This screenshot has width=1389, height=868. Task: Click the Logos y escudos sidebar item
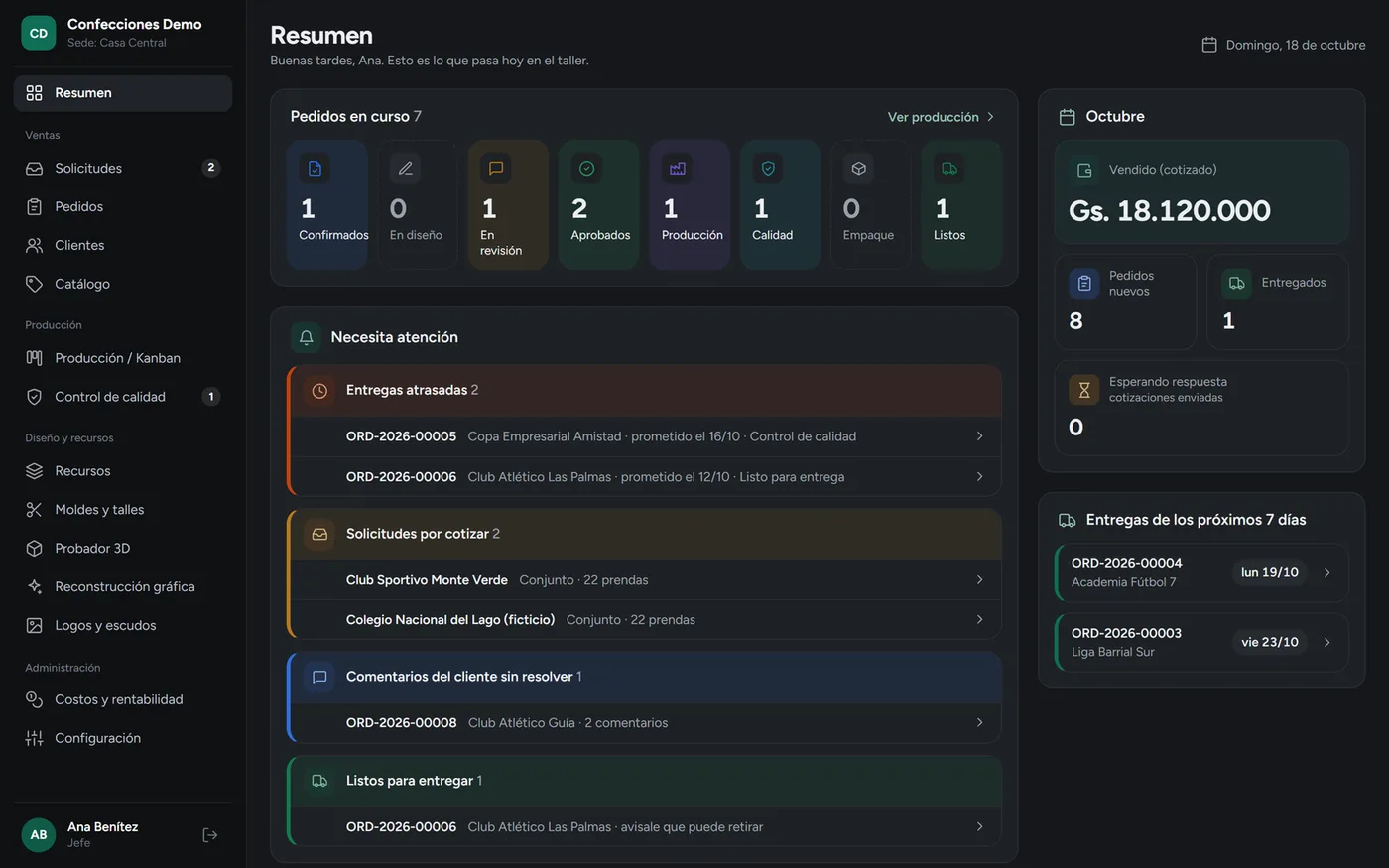click(123, 625)
